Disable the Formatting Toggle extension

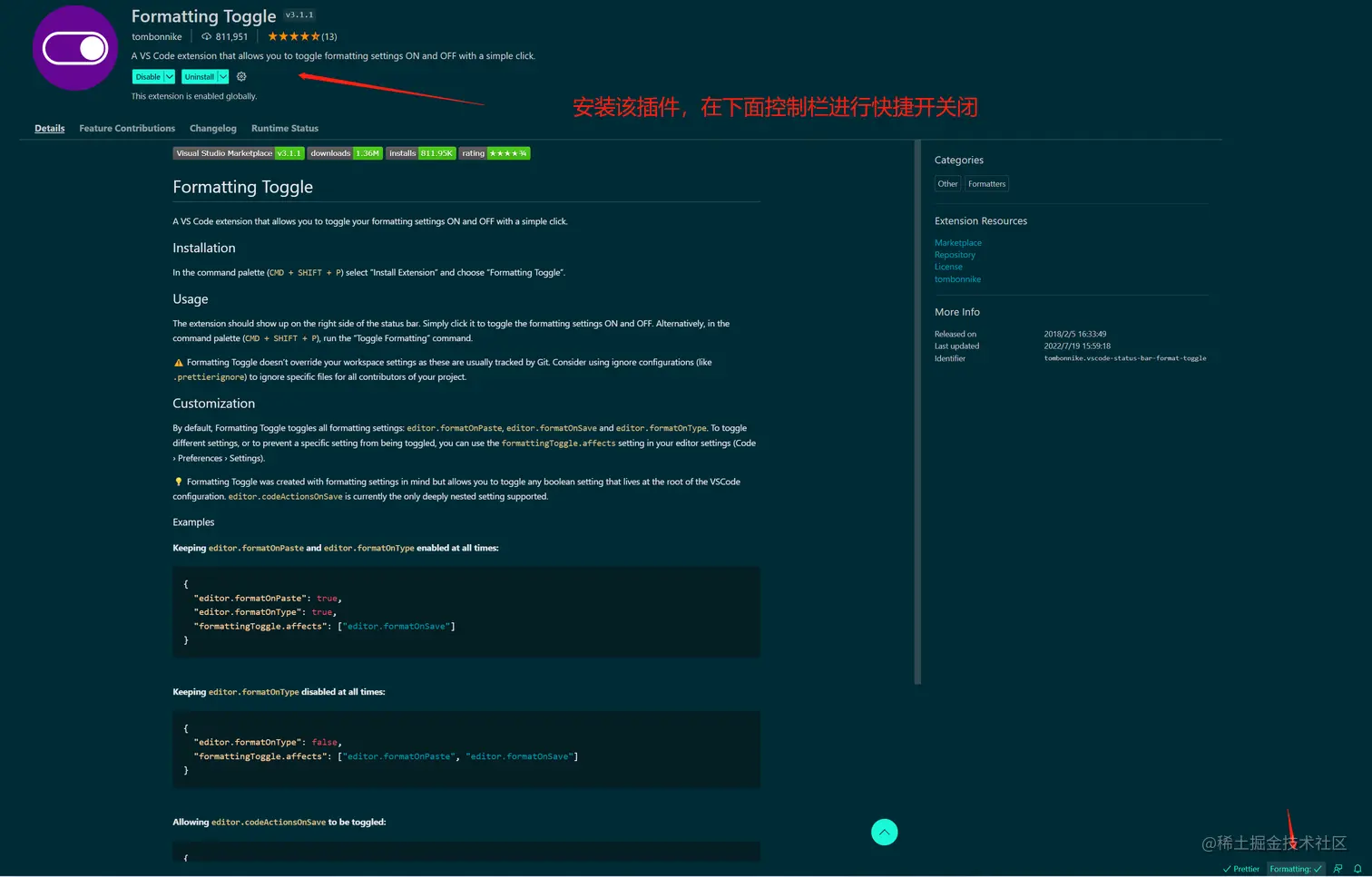(x=147, y=77)
